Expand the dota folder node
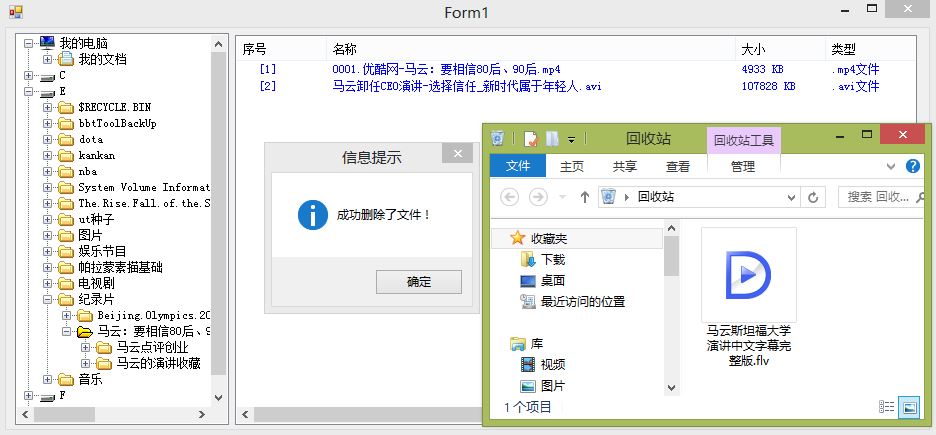936x435 pixels. pyautogui.click(x=47, y=139)
